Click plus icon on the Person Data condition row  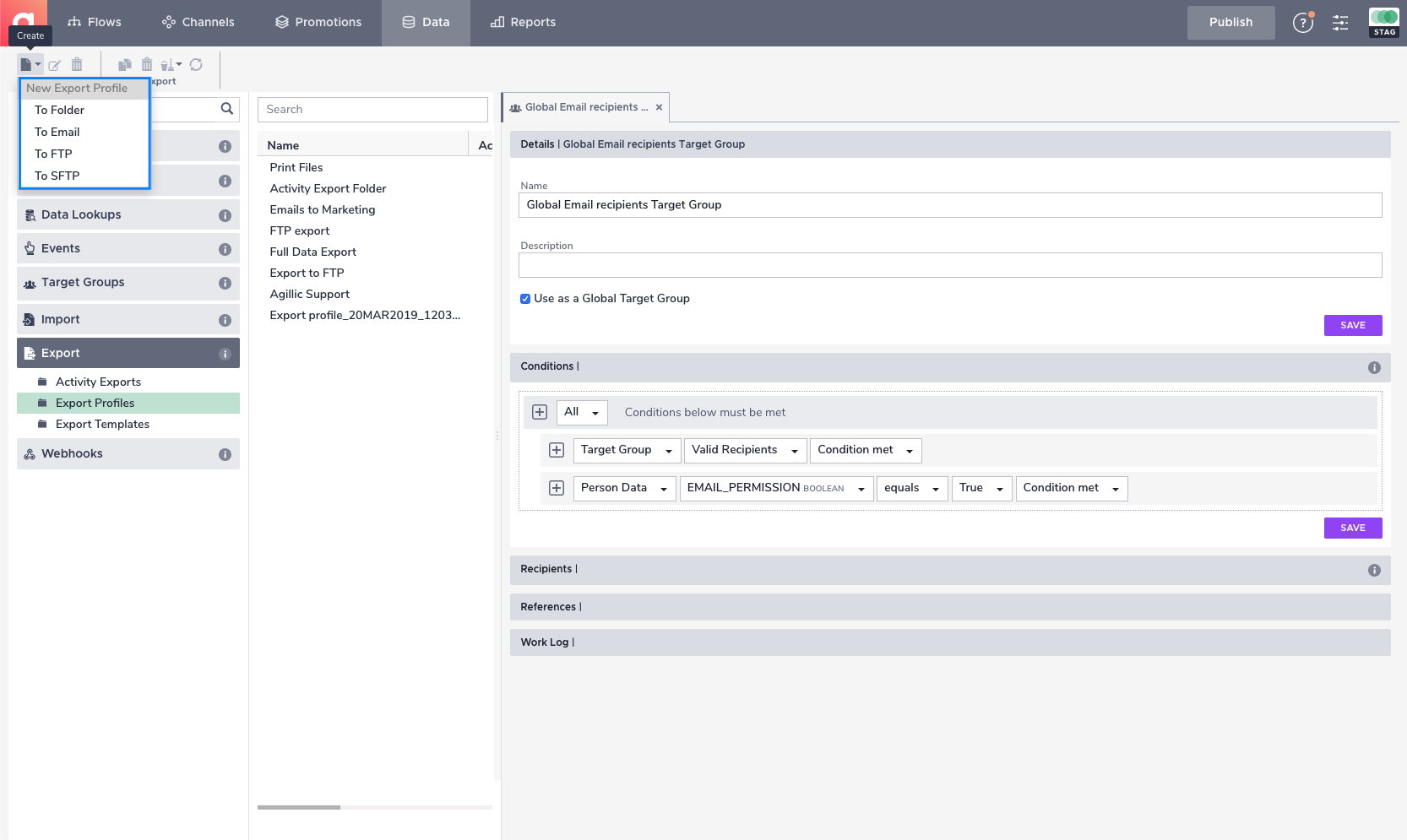pyautogui.click(x=557, y=488)
